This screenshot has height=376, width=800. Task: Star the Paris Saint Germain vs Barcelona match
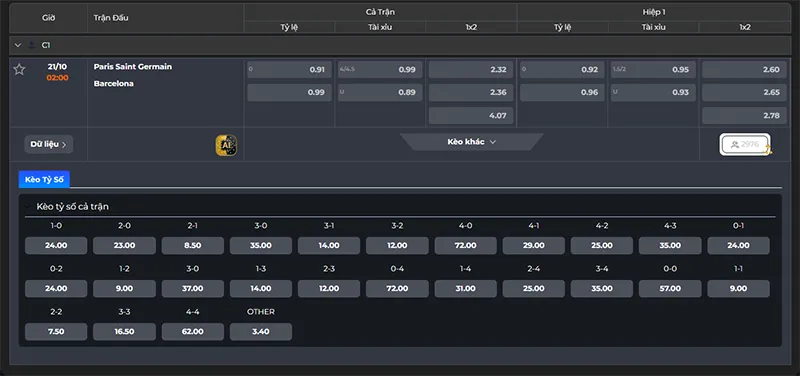click(x=19, y=69)
